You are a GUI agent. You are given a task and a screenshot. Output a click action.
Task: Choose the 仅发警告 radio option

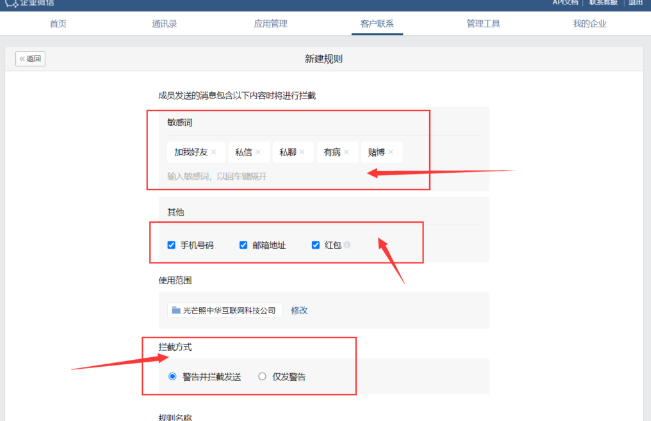(262, 377)
